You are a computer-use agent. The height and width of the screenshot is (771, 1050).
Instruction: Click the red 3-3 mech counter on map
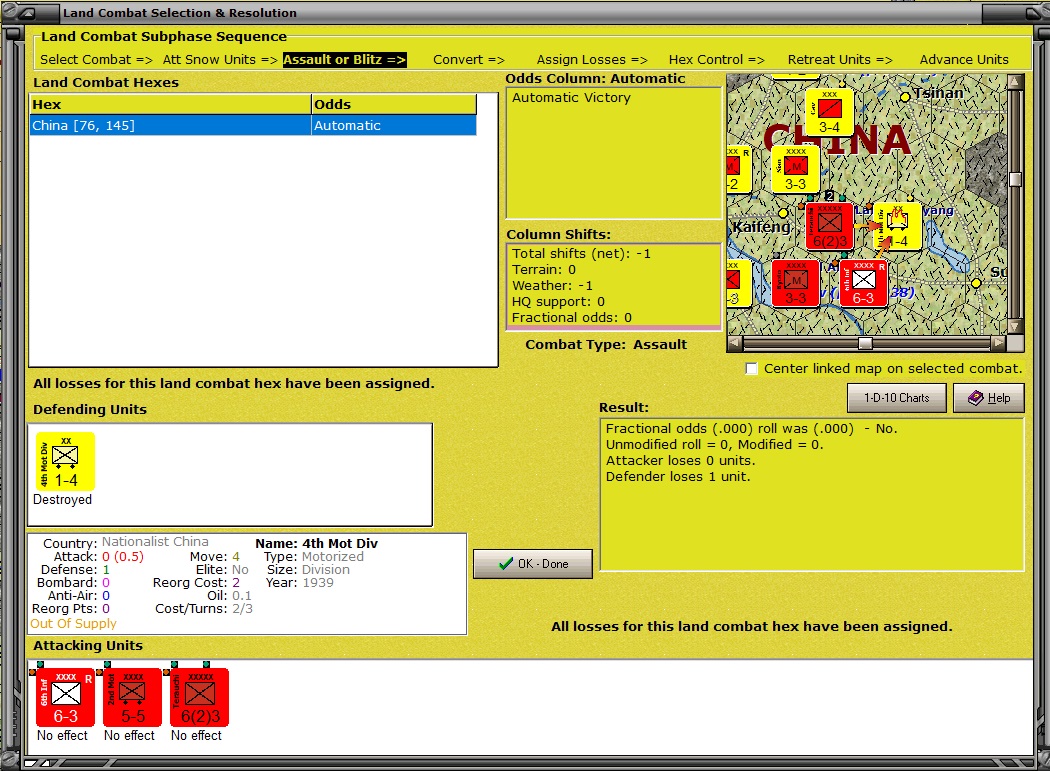[795, 283]
